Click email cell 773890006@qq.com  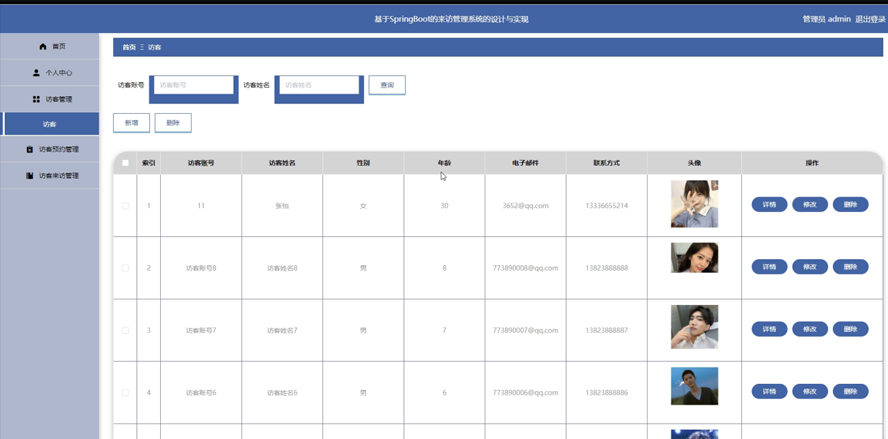pos(526,393)
